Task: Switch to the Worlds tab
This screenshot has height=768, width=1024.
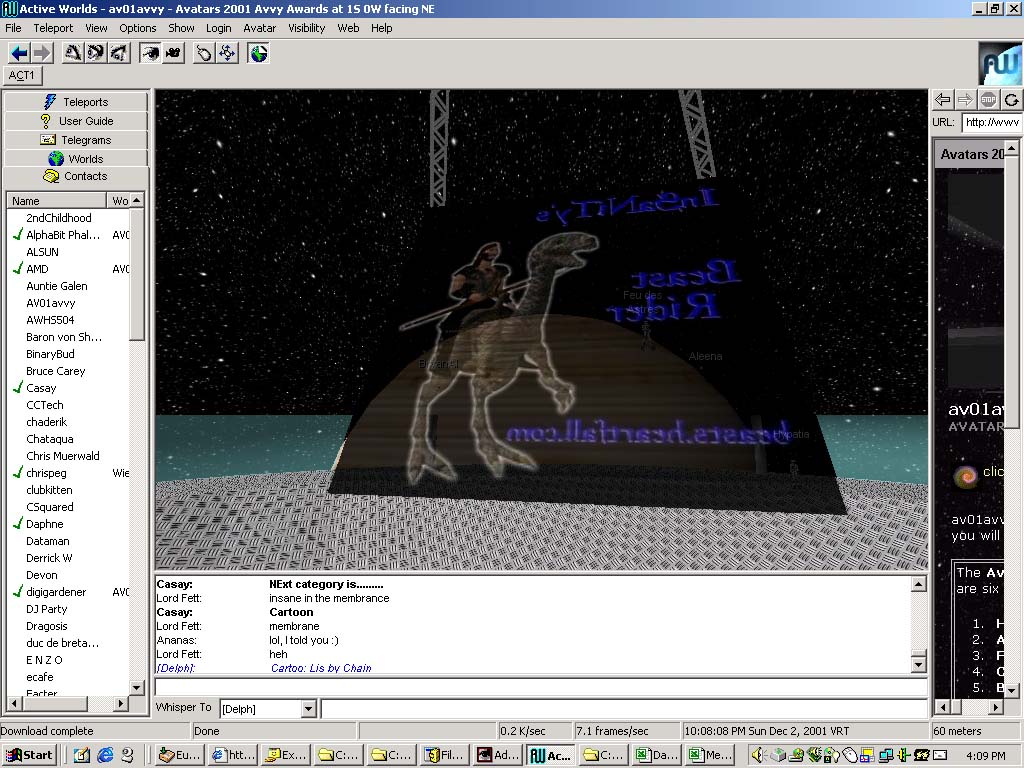Action: (x=76, y=158)
